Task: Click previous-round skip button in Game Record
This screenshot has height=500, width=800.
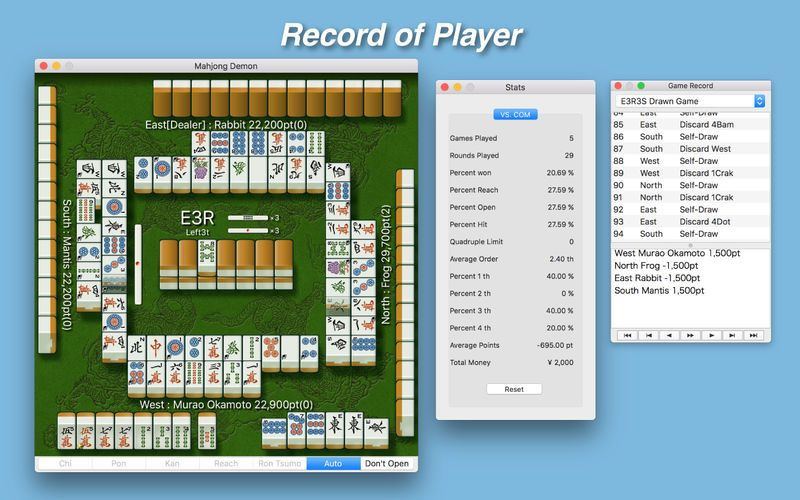Action: pos(648,335)
